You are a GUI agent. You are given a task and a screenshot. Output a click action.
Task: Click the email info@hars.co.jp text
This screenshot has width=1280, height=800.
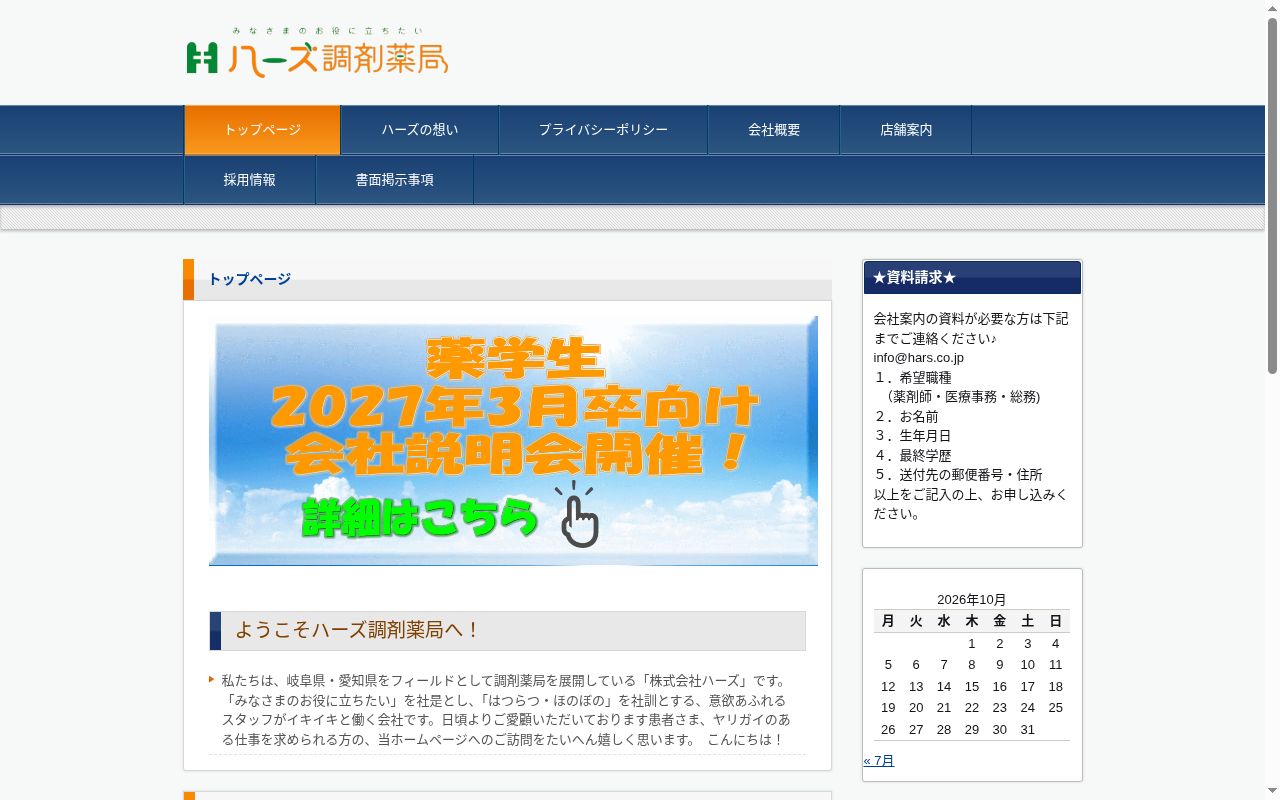pos(919,358)
